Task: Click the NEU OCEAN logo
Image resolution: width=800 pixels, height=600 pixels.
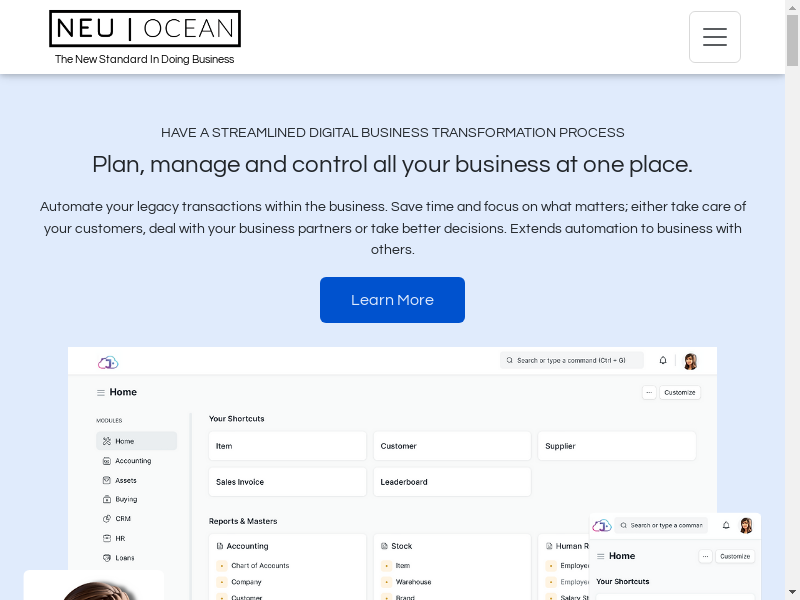Action: (145, 29)
